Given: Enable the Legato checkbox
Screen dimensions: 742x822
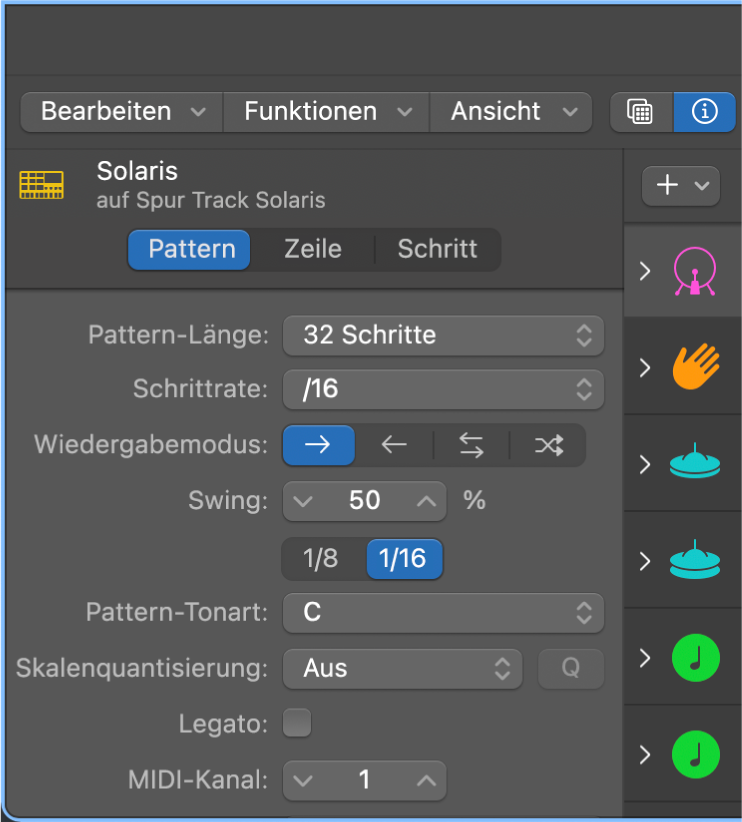Looking at the screenshot, I should pos(297,724).
